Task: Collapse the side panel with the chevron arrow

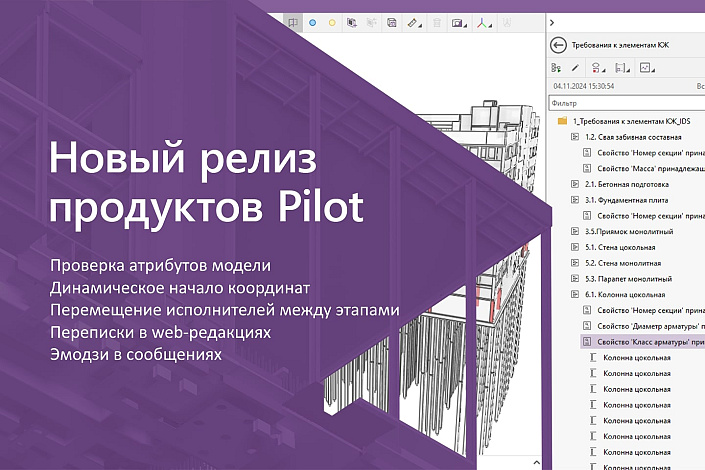Action: point(553,21)
